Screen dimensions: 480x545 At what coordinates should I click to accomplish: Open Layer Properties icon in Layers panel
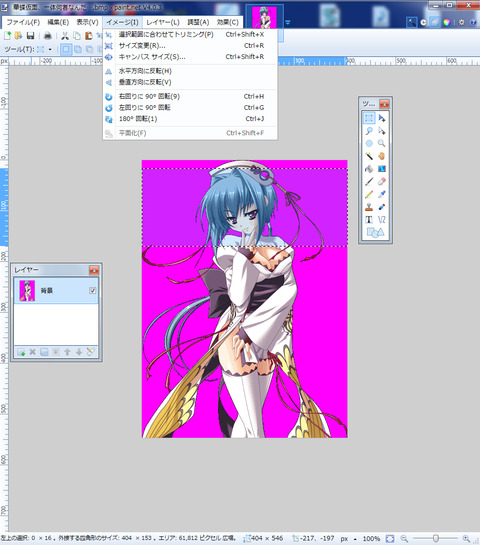click(x=90, y=352)
